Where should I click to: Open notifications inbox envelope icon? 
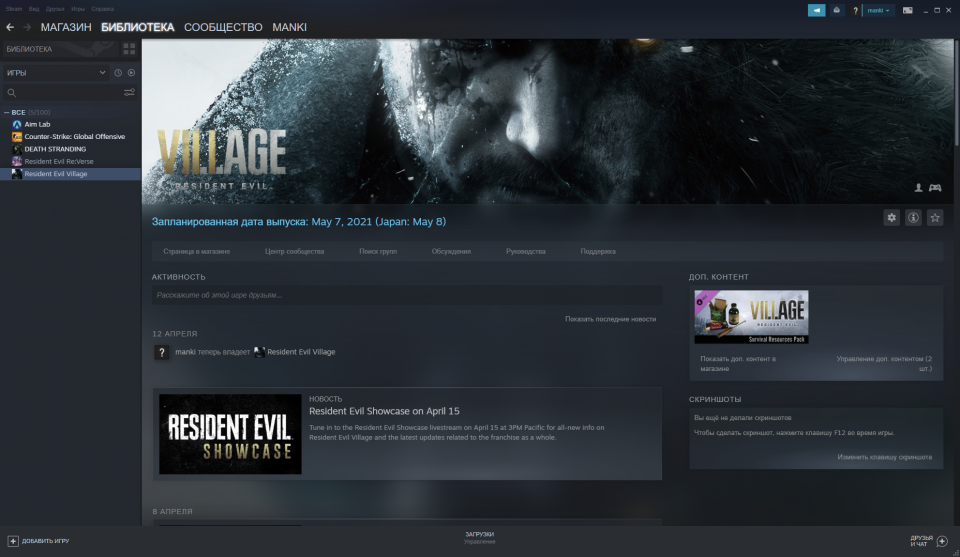pos(836,10)
